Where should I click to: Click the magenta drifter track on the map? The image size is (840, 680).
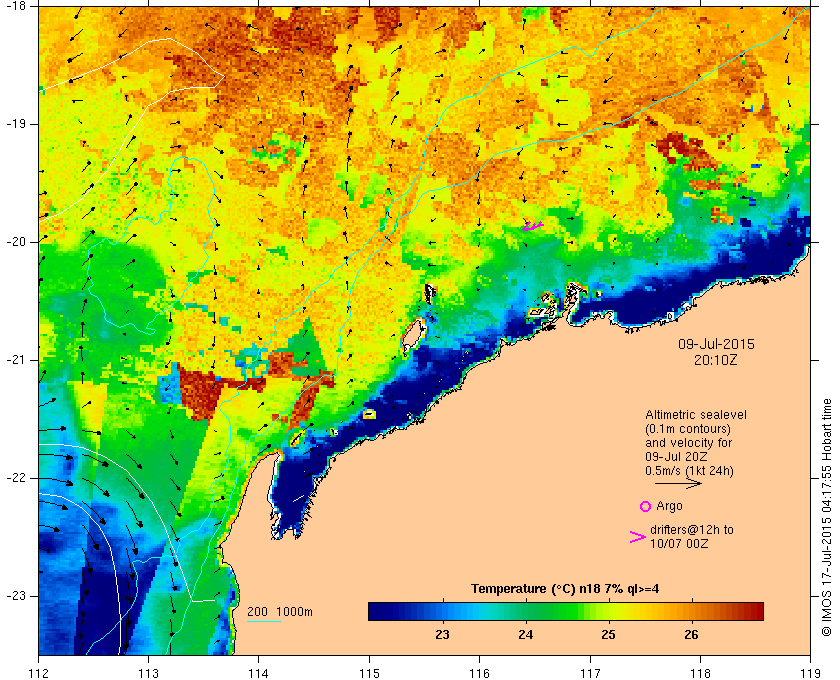[x=532, y=226]
